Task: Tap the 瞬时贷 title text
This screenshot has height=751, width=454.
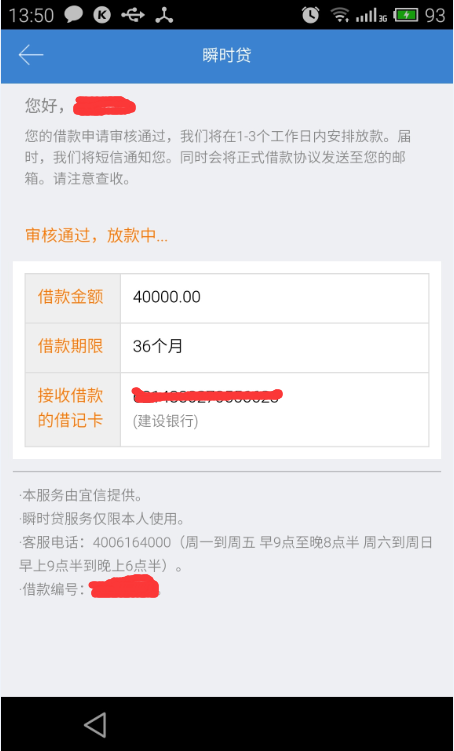Action: point(227,56)
